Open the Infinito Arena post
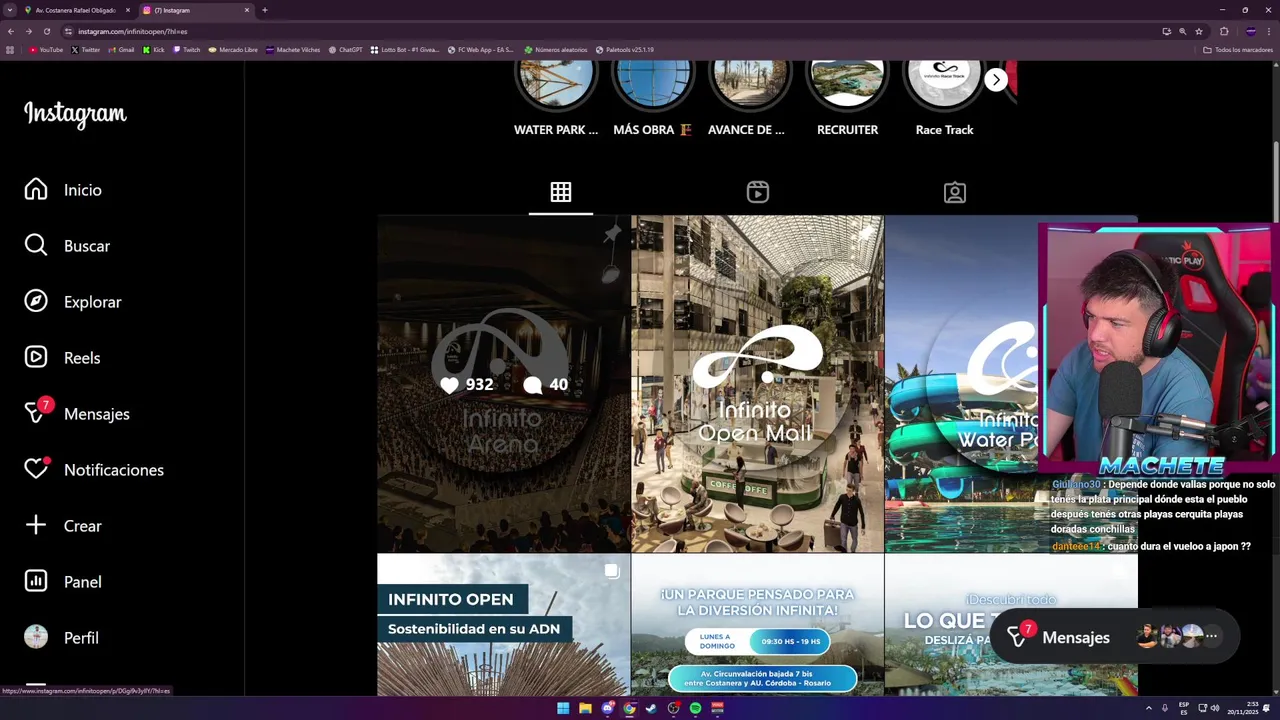 pos(504,384)
